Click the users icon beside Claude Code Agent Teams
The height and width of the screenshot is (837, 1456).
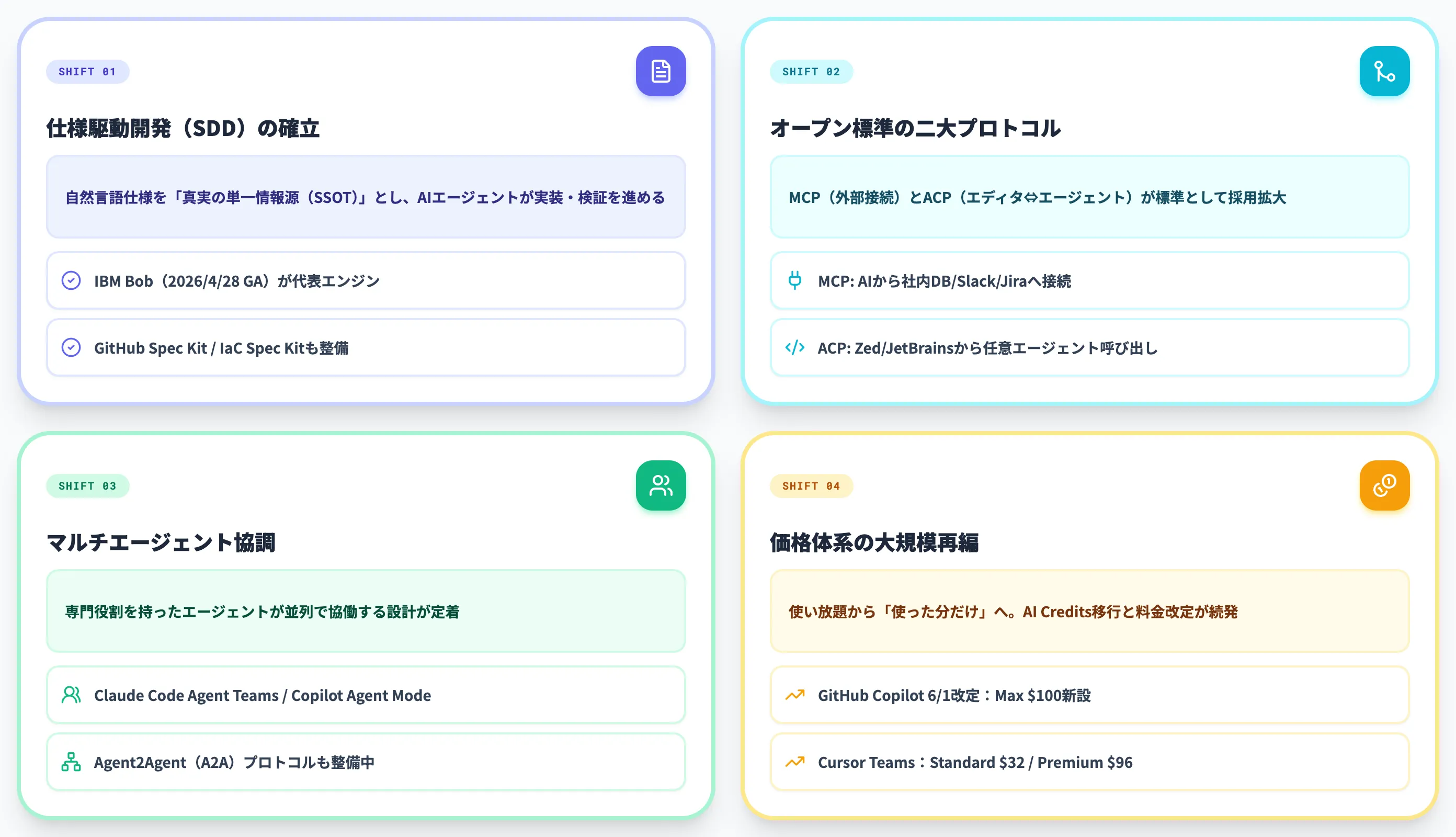71,695
